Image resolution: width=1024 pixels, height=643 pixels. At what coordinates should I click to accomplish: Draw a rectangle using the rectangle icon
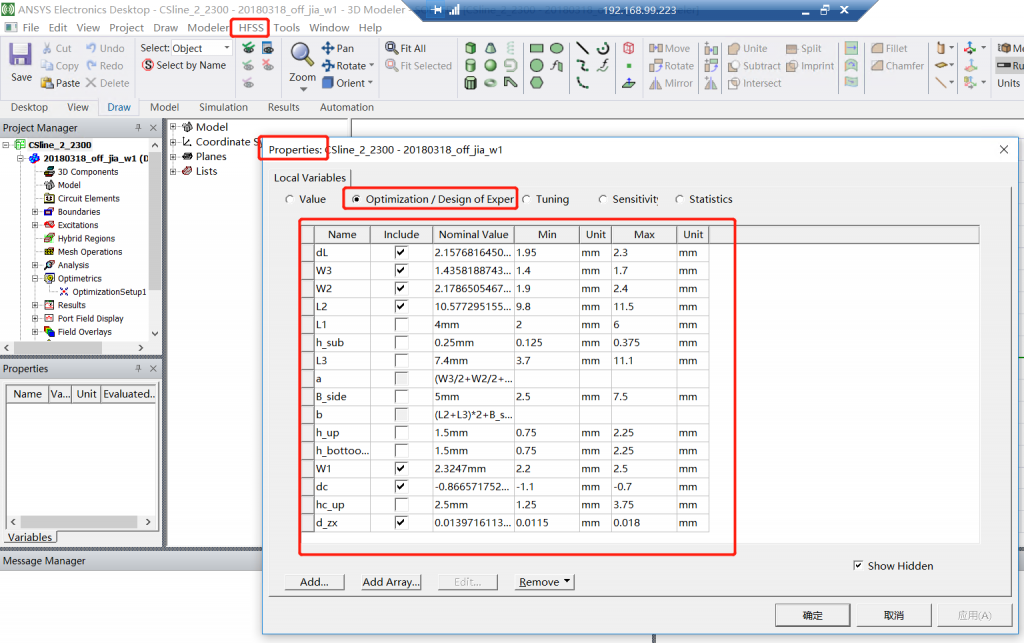[536, 47]
